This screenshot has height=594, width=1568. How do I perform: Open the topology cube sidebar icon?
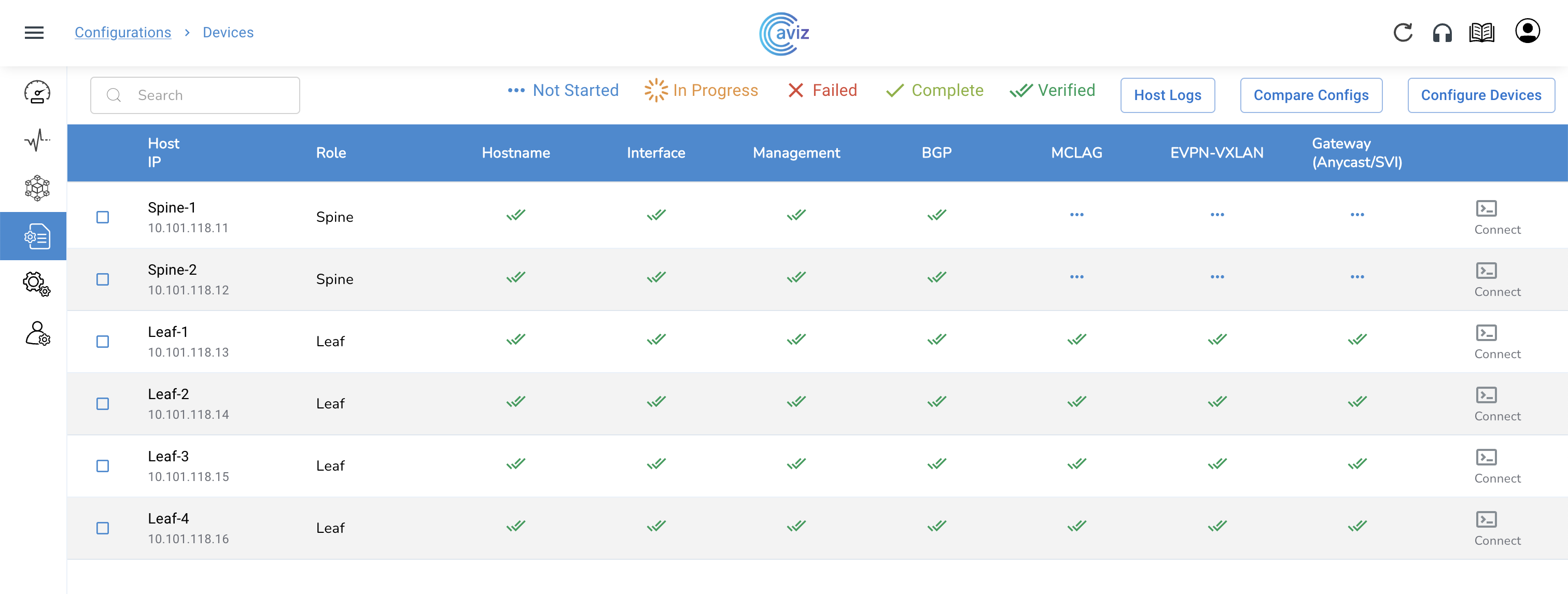[36, 188]
